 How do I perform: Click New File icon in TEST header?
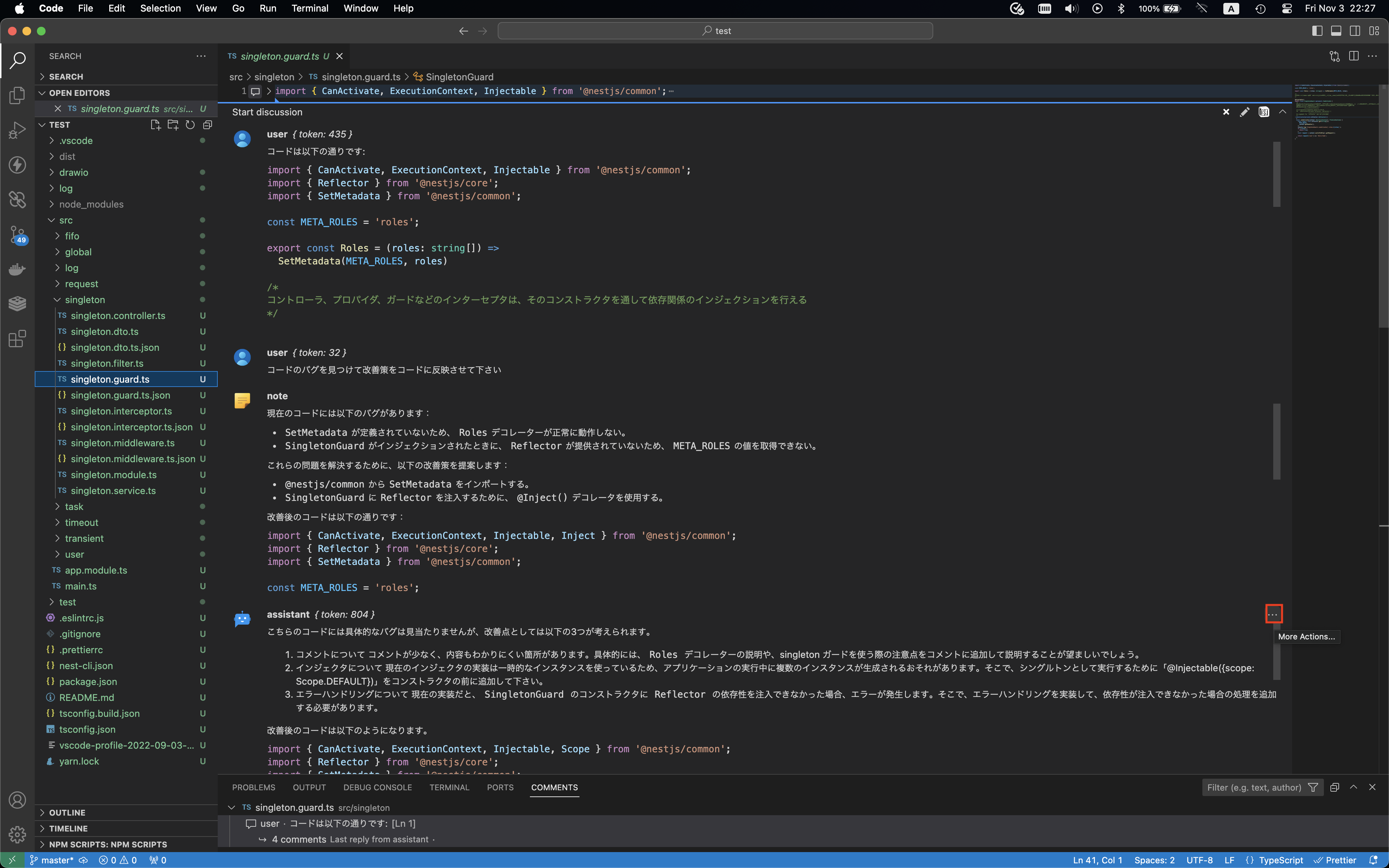click(155, 124)
